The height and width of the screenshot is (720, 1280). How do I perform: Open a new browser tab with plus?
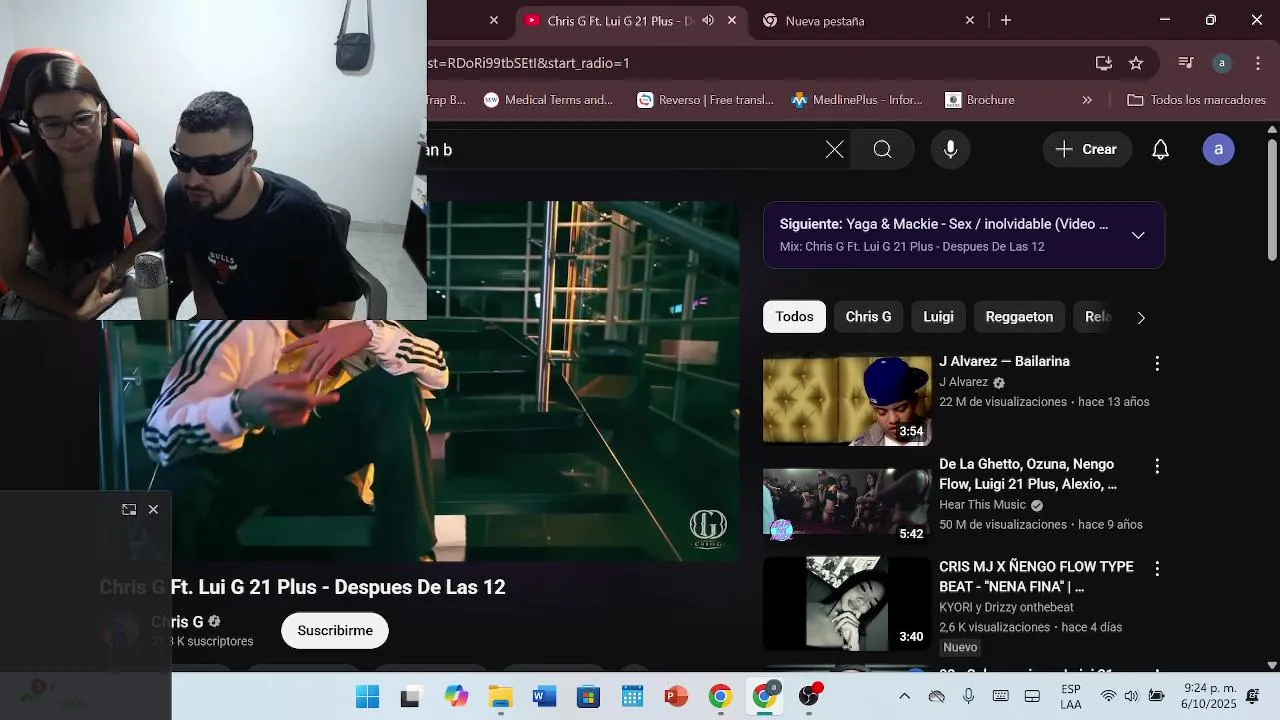(1006, 20)
